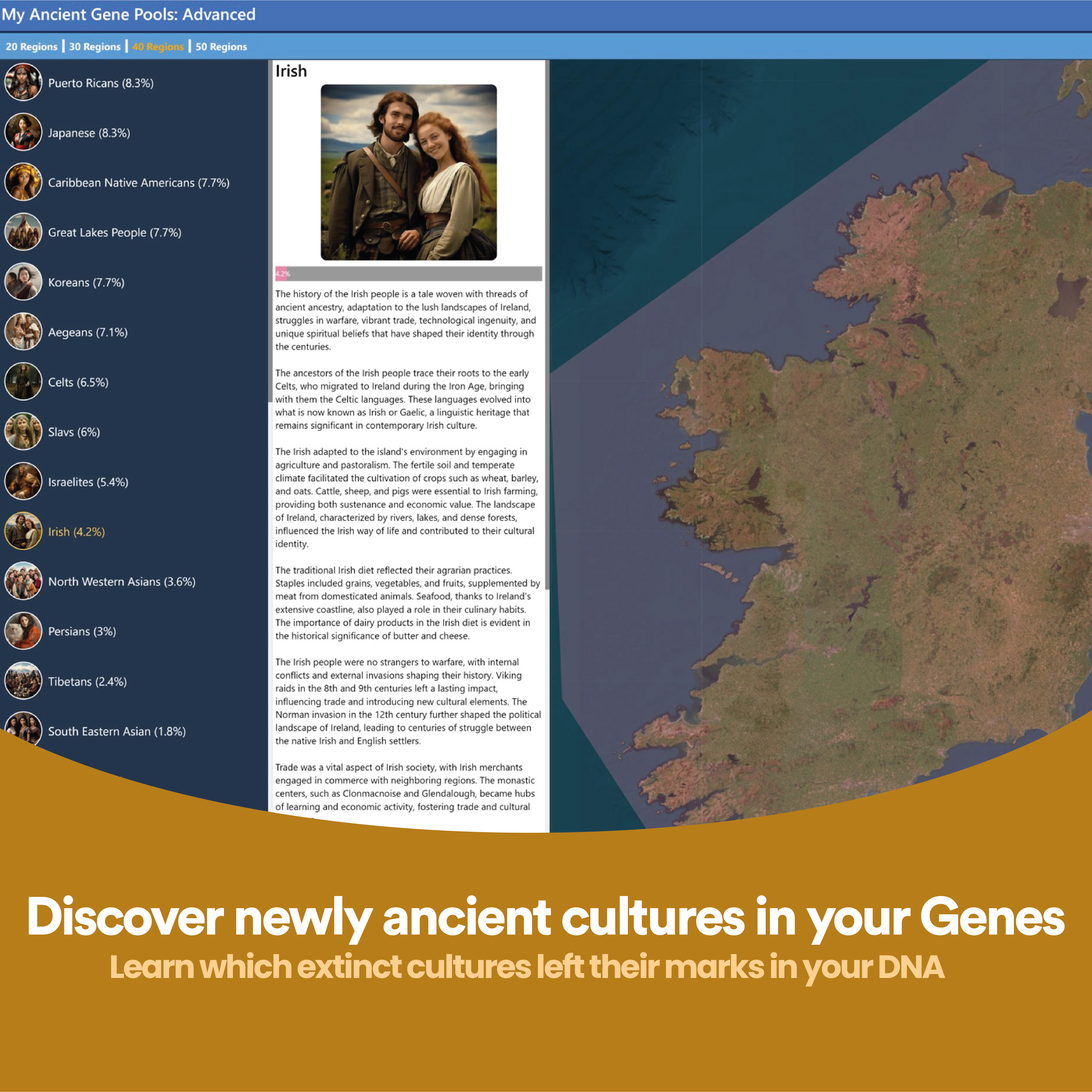
Task: Click the Irish avatar icon
Action: (x=23, y=531)
